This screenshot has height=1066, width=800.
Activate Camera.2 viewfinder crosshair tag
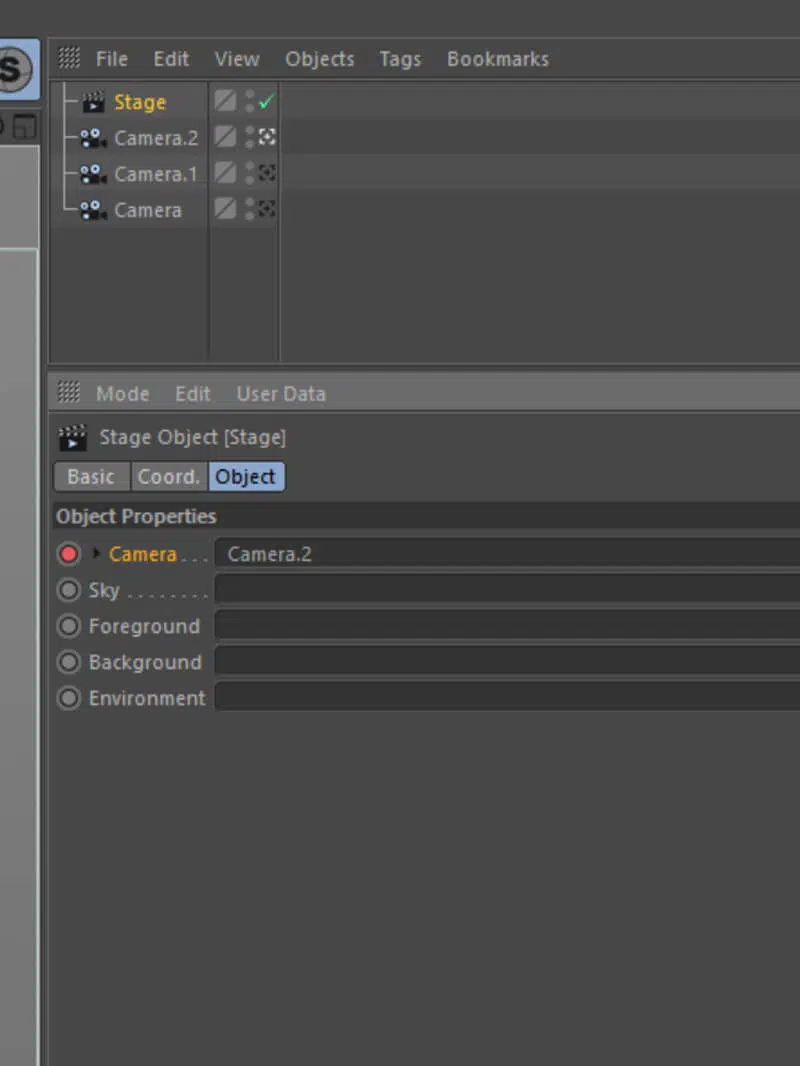point(267,138)
